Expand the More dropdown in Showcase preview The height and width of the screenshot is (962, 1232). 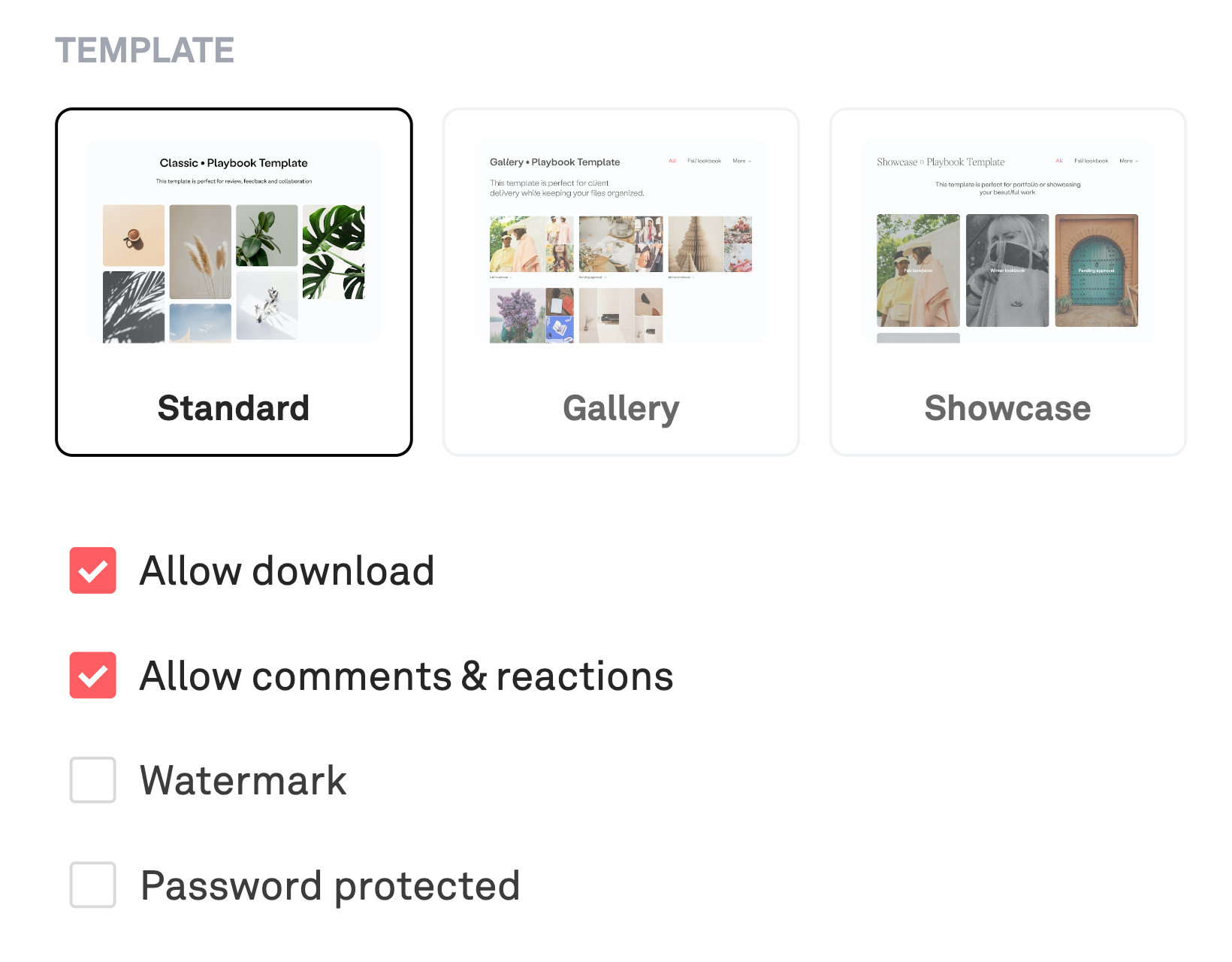pyautogui.click(x=1128, y=161)
